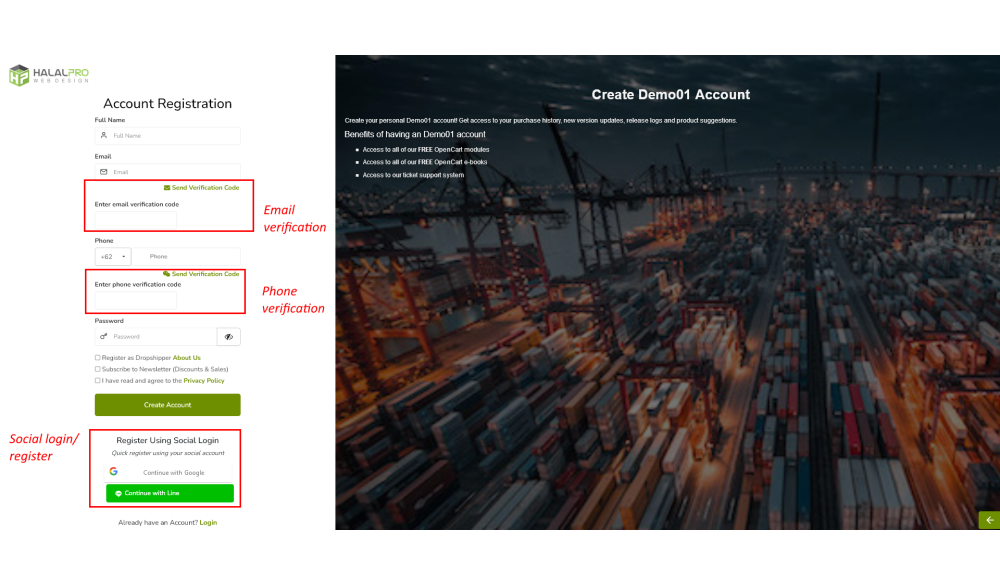Click 'Account Registration' heading text
This screenshot has height=585, width=1000.
168,103
